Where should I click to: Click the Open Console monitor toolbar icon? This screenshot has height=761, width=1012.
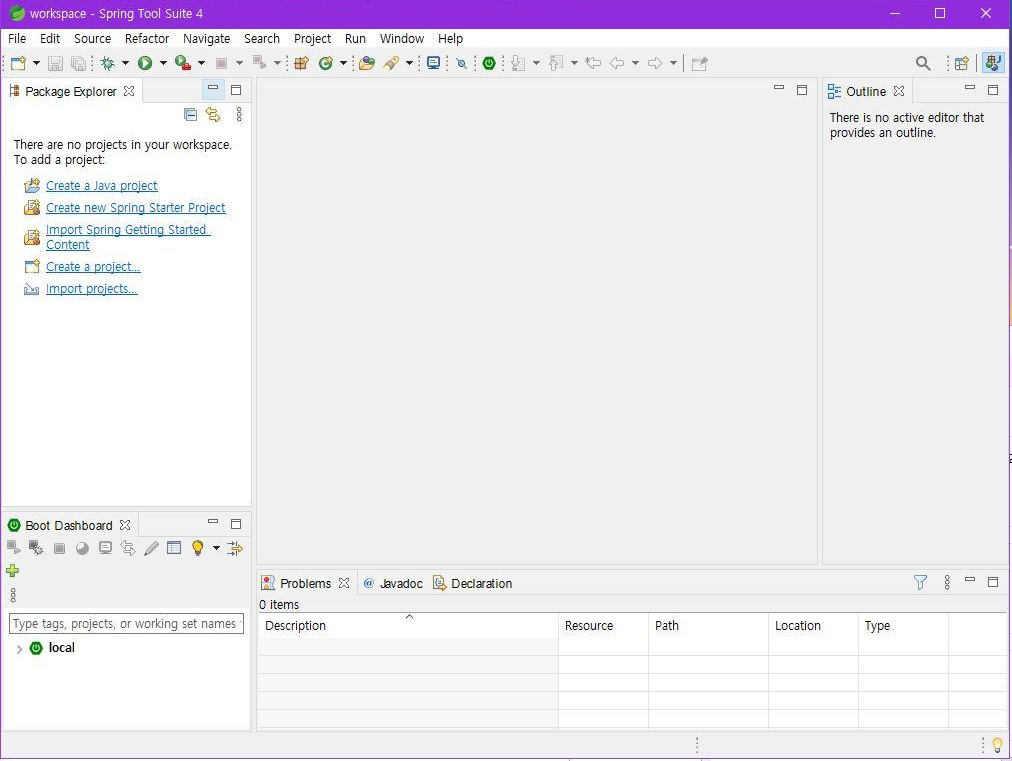click(434, 63)
